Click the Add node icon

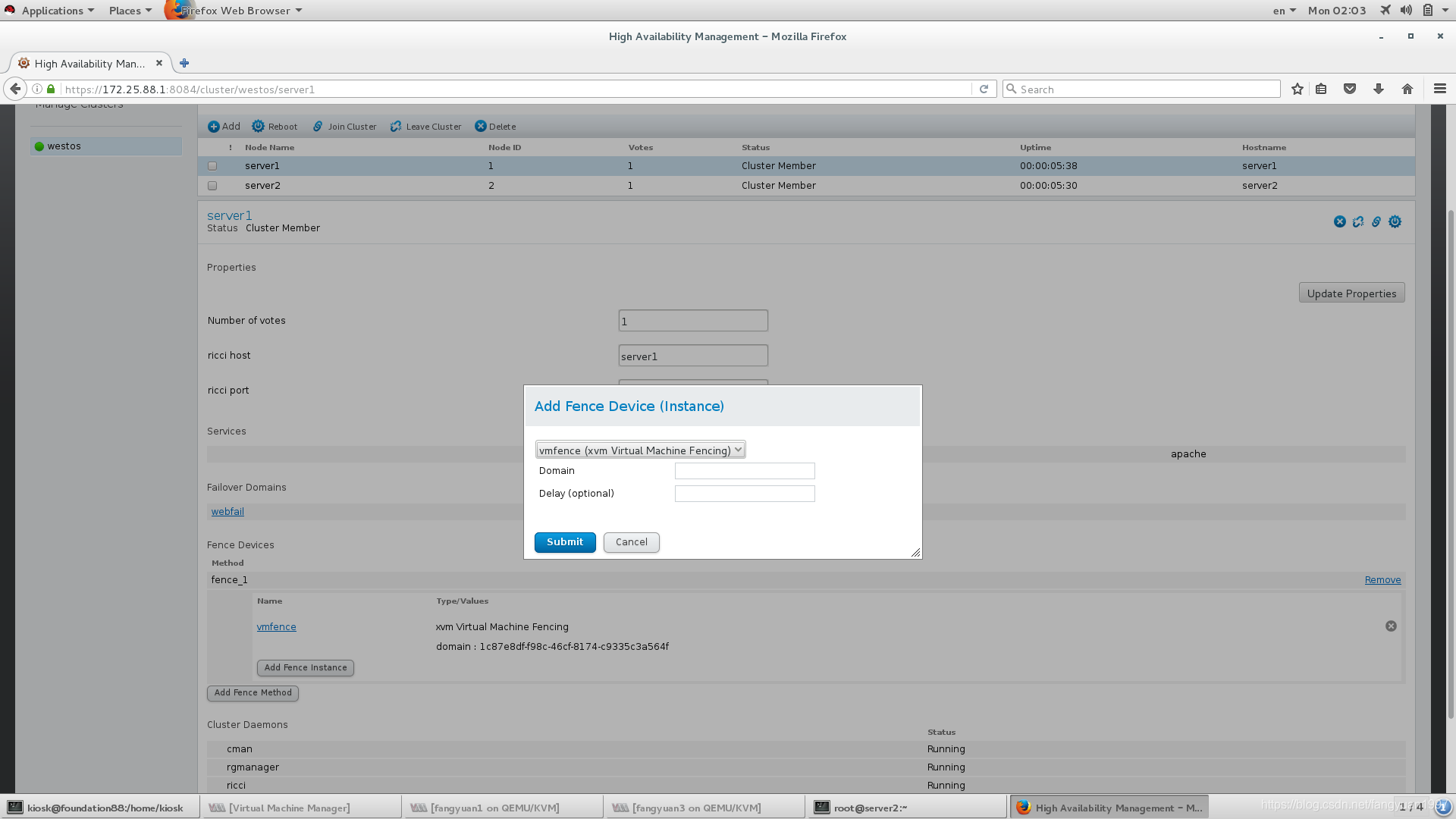(214, 127)
